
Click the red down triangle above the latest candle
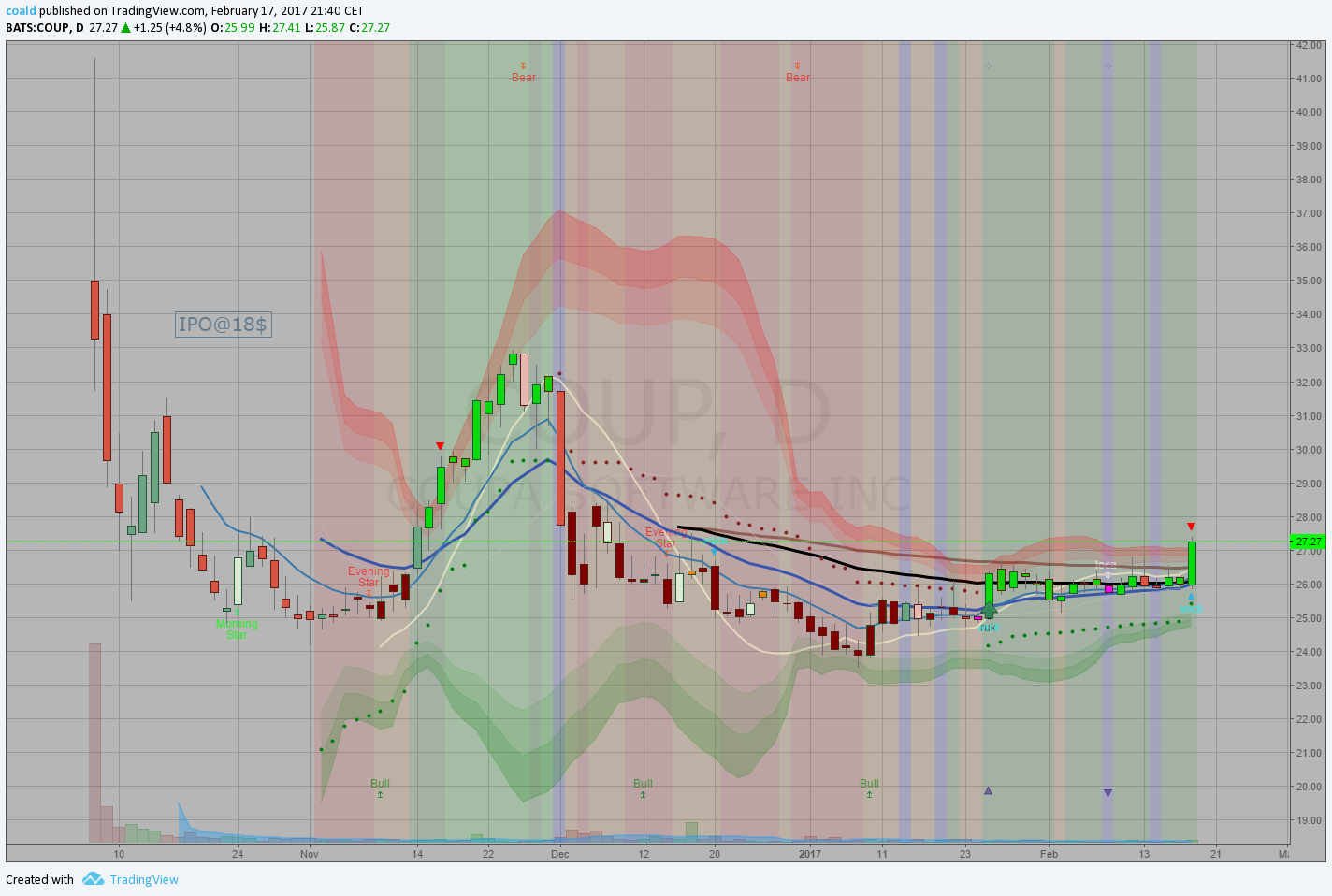click(x=1191, y=527)
